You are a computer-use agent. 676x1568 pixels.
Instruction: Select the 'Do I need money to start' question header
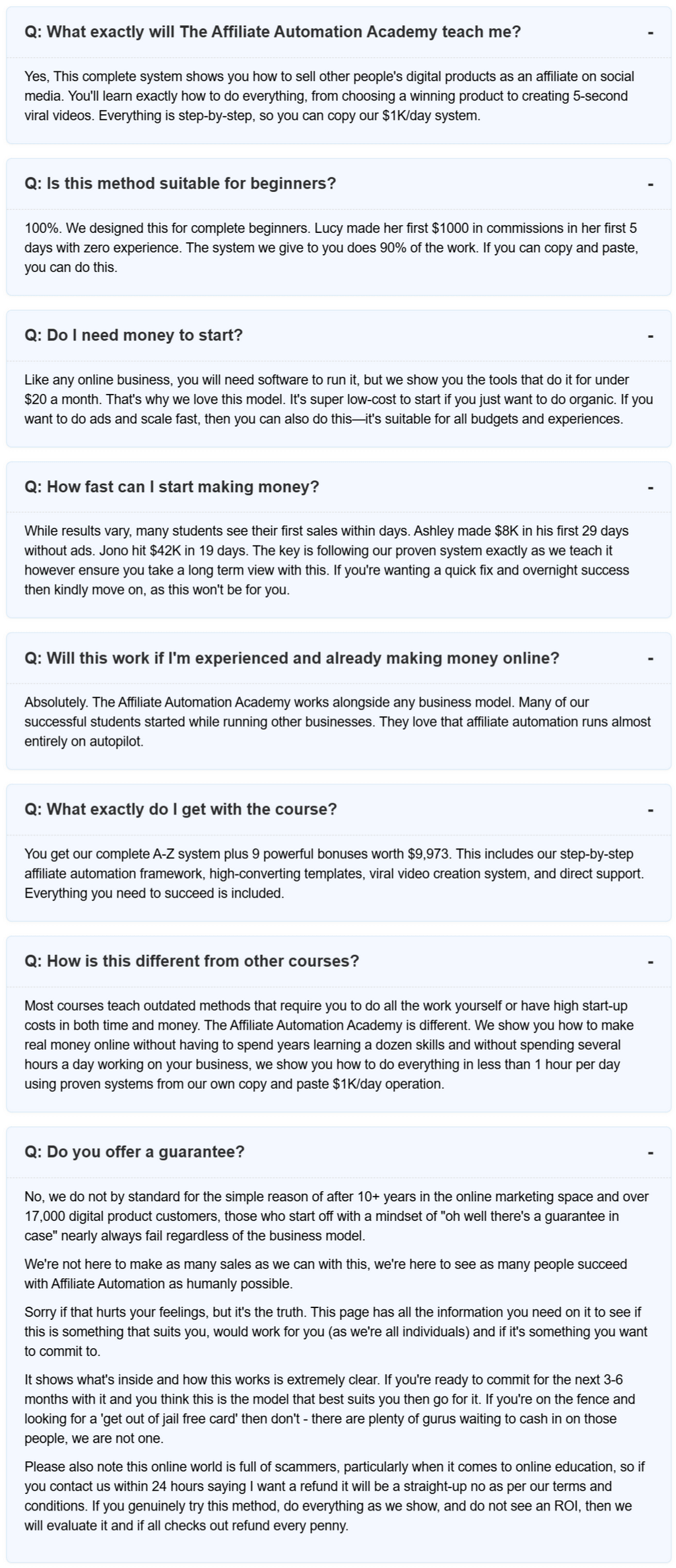click(135, 335)
